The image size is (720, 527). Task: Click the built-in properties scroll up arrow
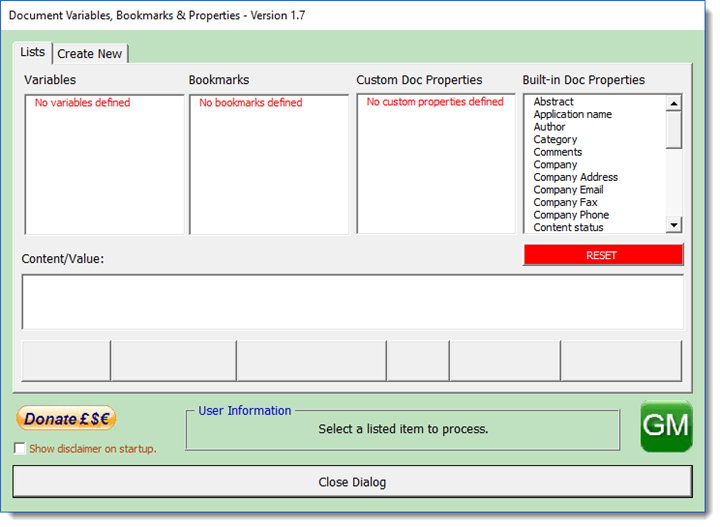[x=674, y=103]
